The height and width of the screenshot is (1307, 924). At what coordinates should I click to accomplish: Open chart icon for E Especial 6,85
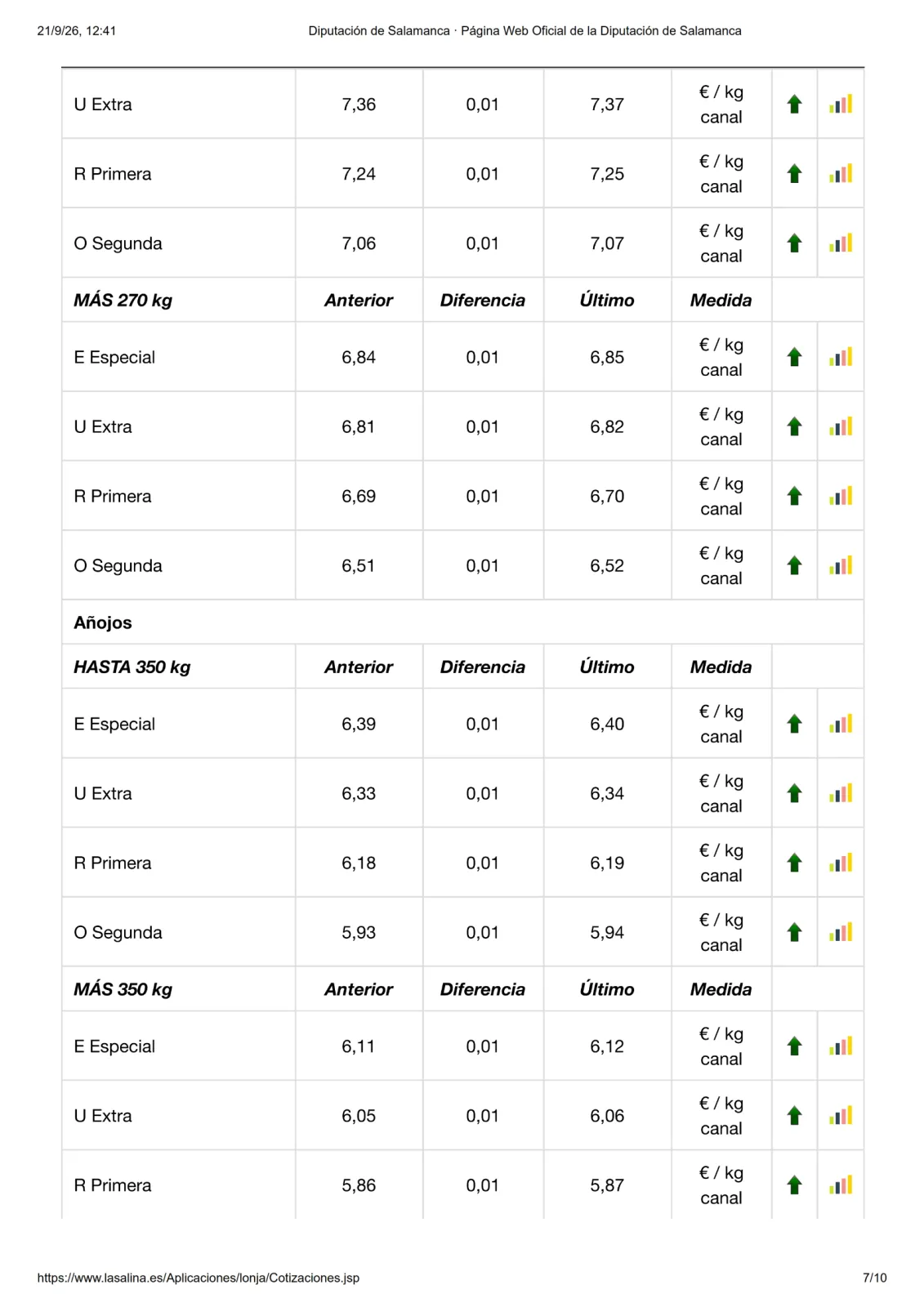(841, 357)
